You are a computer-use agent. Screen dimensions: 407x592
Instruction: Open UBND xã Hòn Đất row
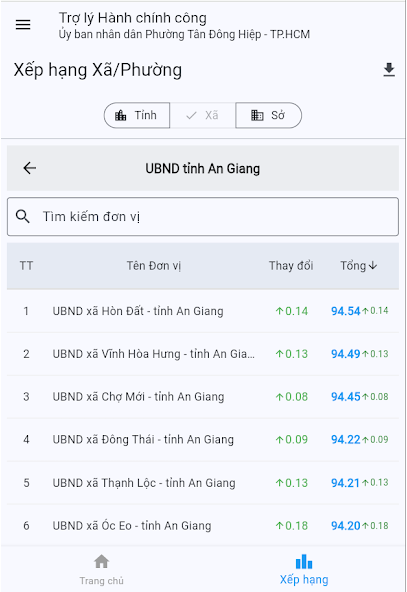203,311
